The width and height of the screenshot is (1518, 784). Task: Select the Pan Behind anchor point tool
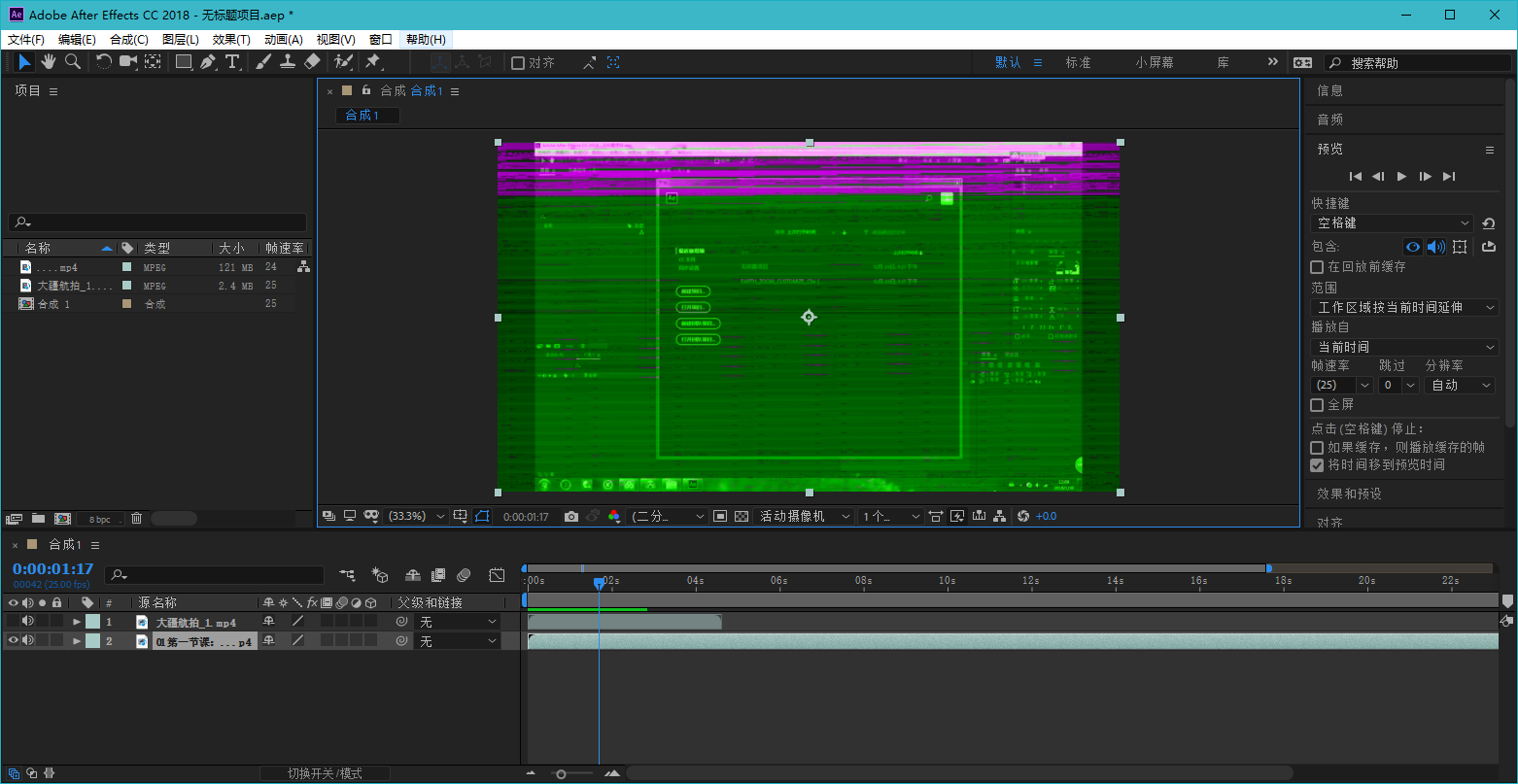[153, 62]
